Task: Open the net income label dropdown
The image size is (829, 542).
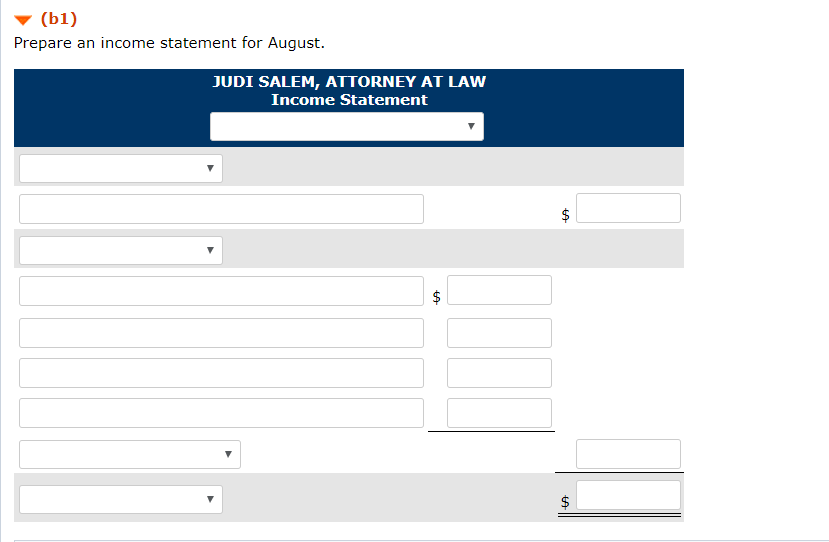Action: (x=121, y=499)
